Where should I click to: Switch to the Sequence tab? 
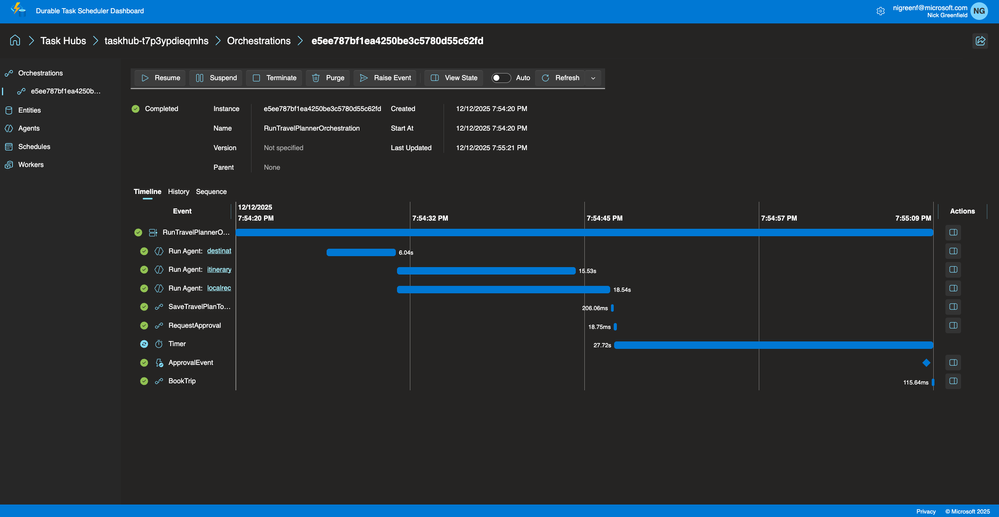point(211,192)
